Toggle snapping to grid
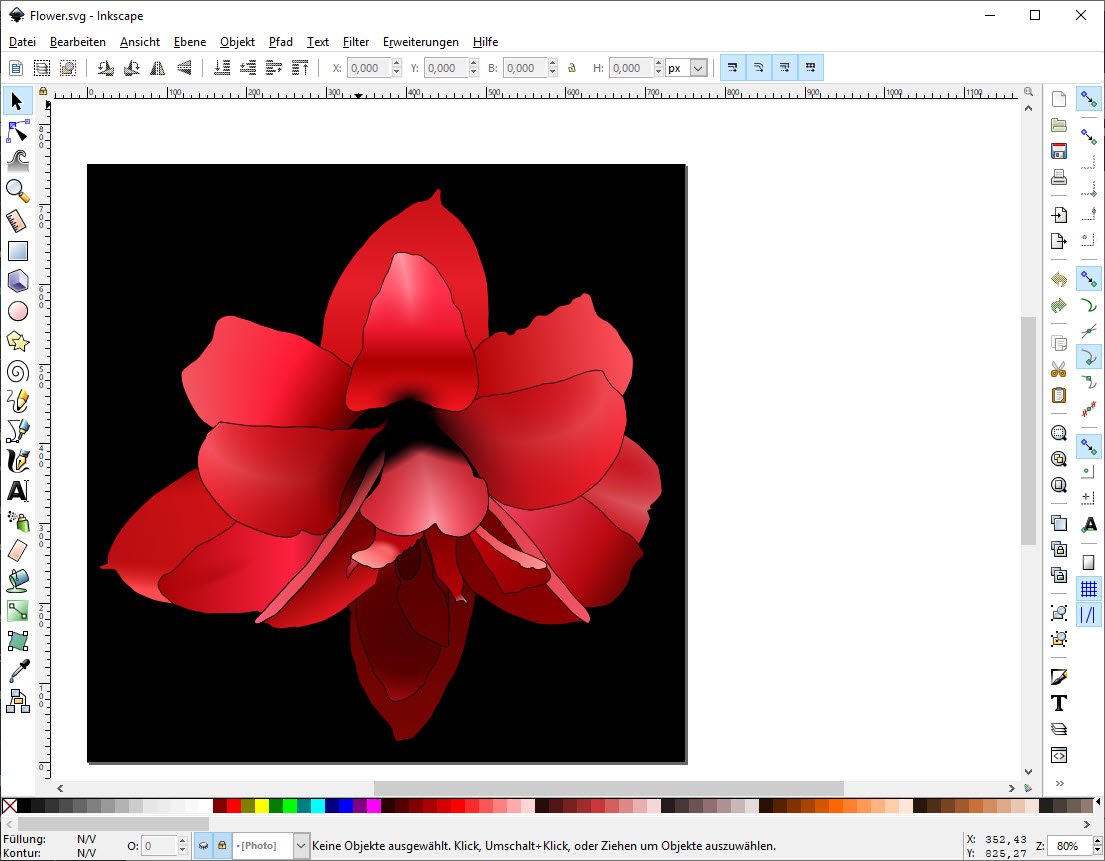The width and height of the screenshot is (1105, 861). click(x=1088, y=590)
